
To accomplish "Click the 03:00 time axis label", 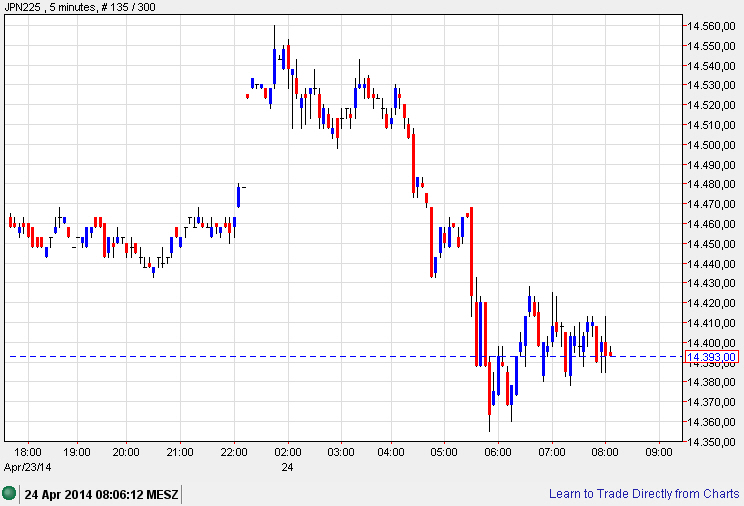I will click(341, 452).
